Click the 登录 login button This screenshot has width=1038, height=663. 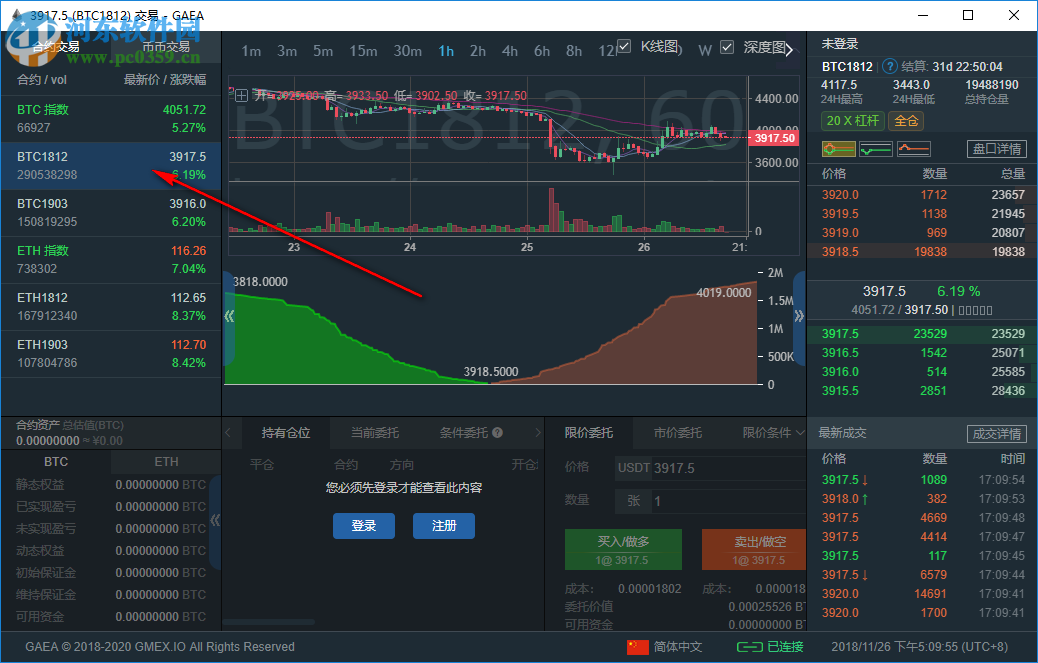pos(364,526)
